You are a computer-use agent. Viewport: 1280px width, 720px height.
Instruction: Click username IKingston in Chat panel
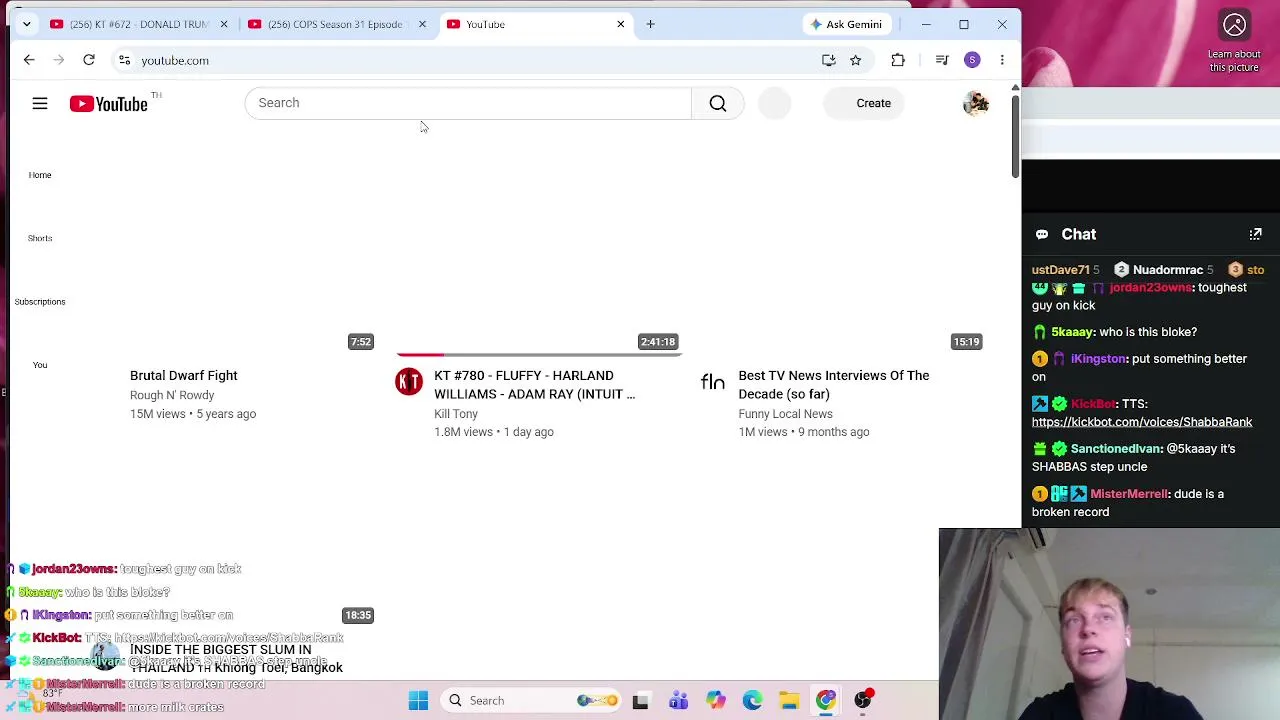point(1098,359)
